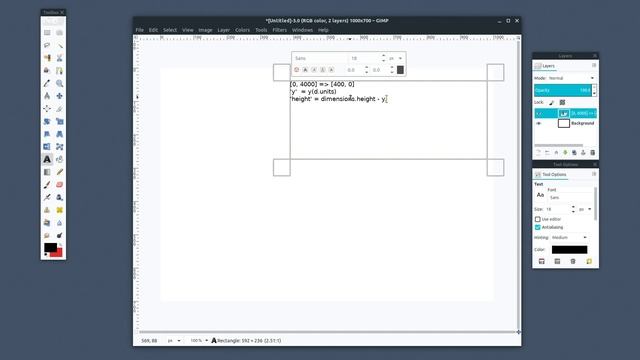This screenshot has height=360, width=640.
Task: Select the Free Select lasso tool
Action: pos(47,45)
